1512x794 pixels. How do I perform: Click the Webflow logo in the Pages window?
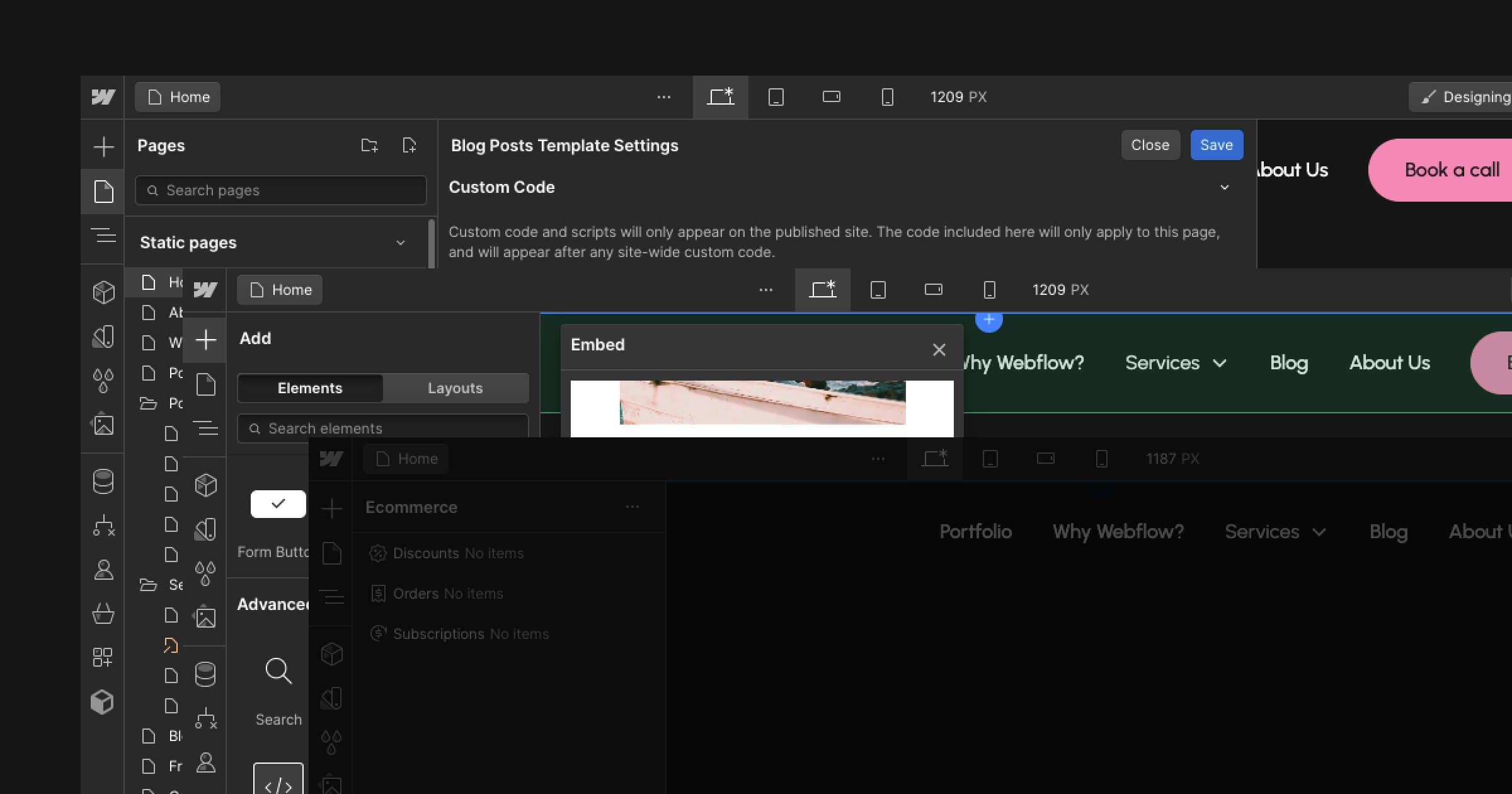[x=103, y=97]
